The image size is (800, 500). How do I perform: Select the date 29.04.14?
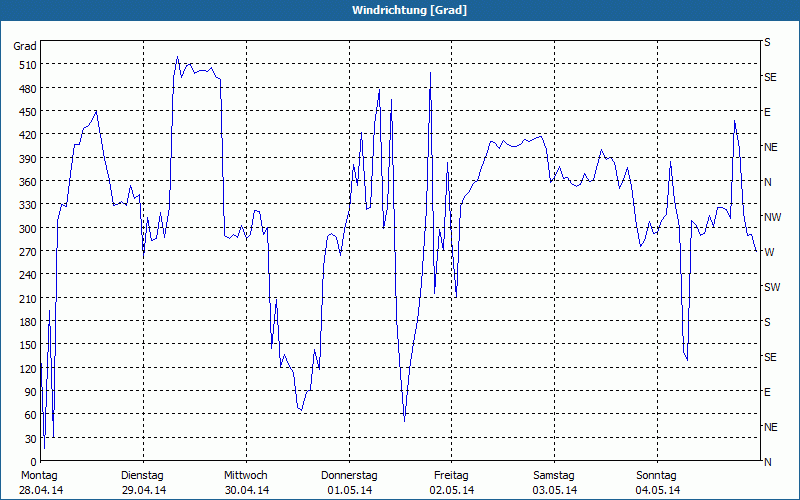coord(144,490)
